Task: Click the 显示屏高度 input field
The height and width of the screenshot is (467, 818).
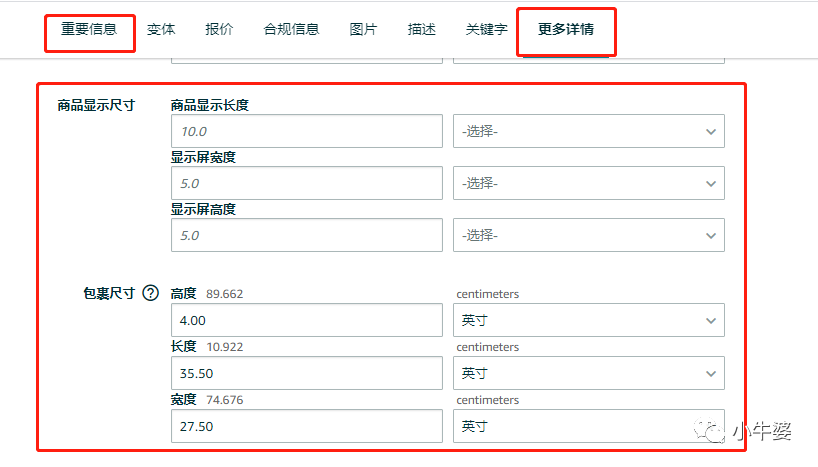Action: [307, 235]
